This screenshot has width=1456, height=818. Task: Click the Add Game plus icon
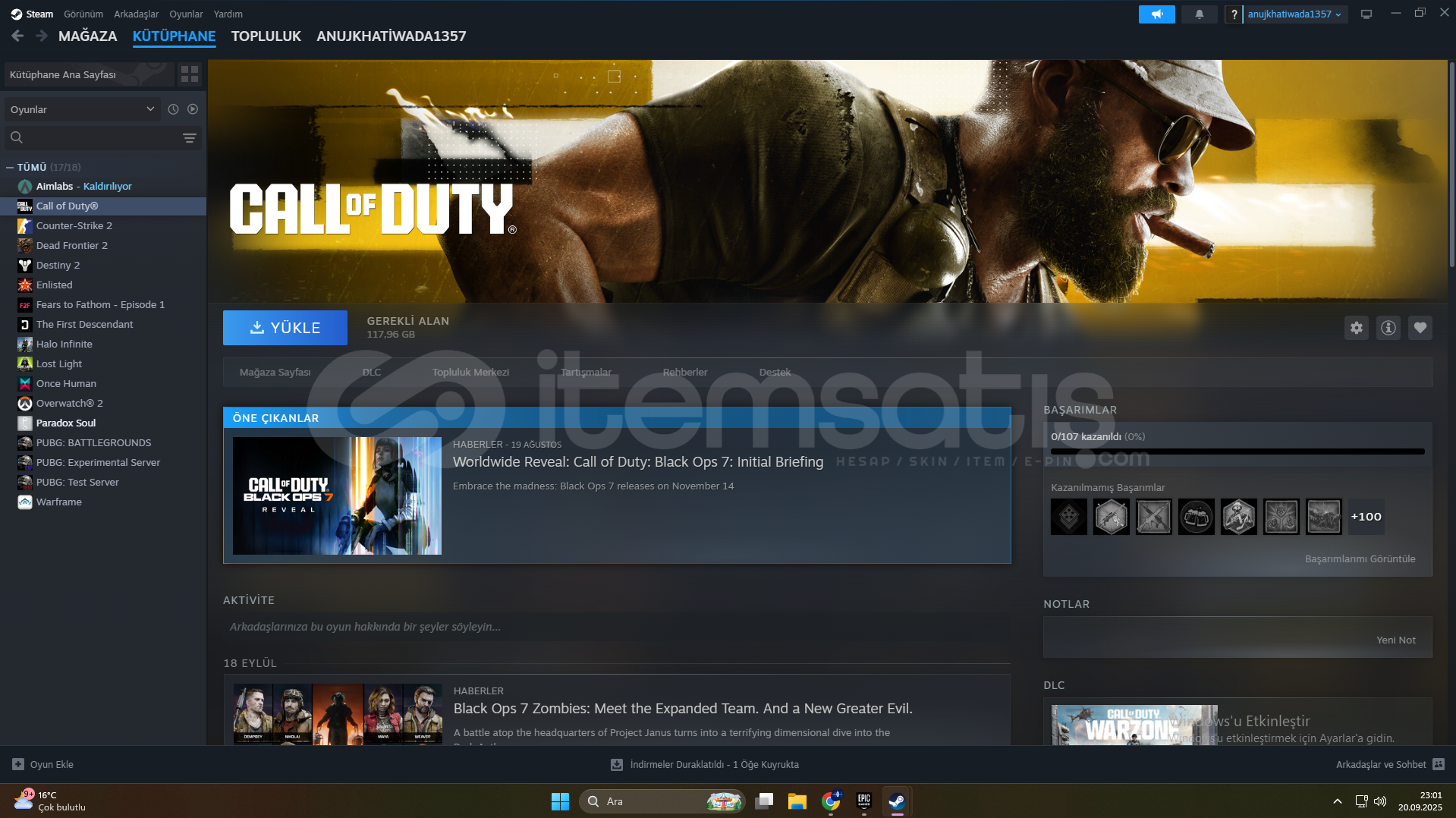pyautogui.click(x=18, y=764)
